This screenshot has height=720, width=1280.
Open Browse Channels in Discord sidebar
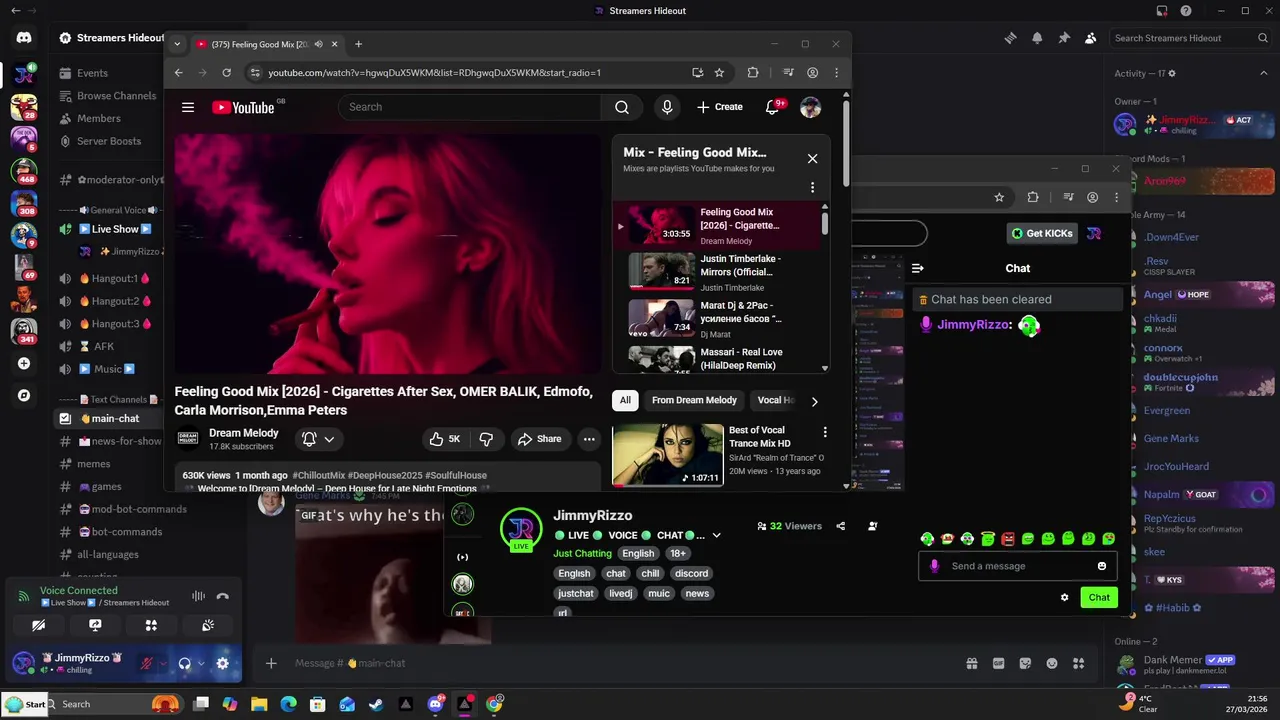116,96
